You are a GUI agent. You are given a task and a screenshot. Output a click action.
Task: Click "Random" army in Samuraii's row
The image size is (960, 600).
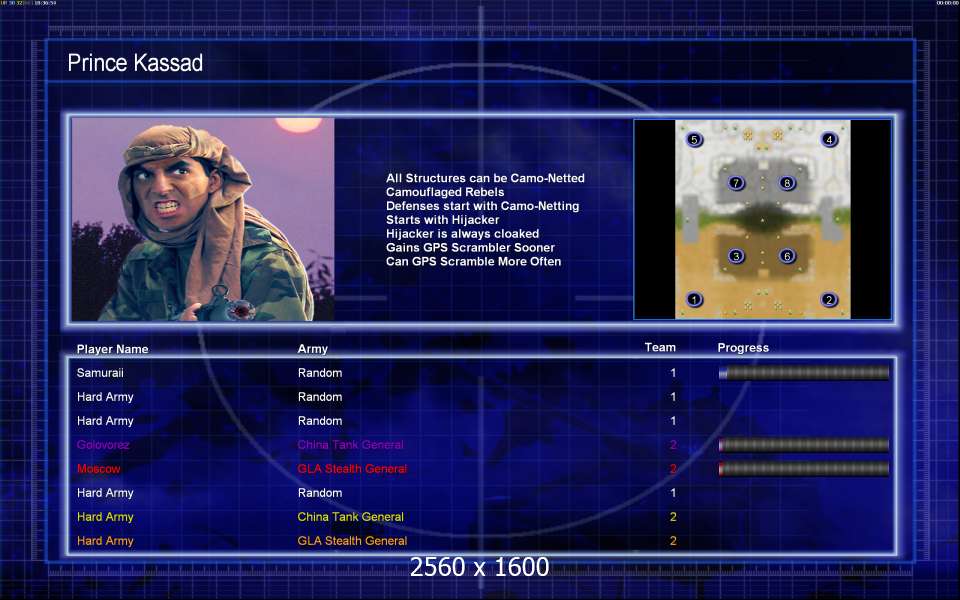pyautogui.click(x=320, y=372)
